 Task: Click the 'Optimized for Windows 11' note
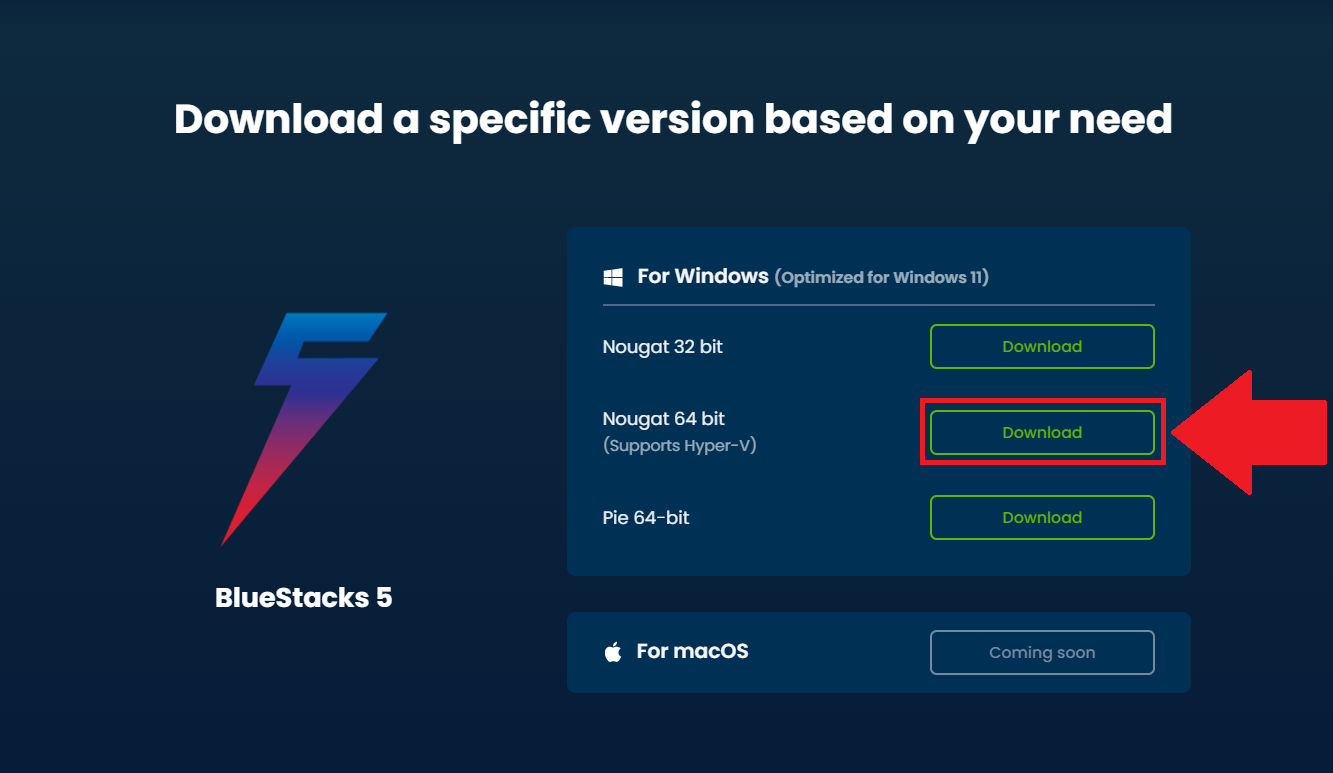tap(882, 277)
